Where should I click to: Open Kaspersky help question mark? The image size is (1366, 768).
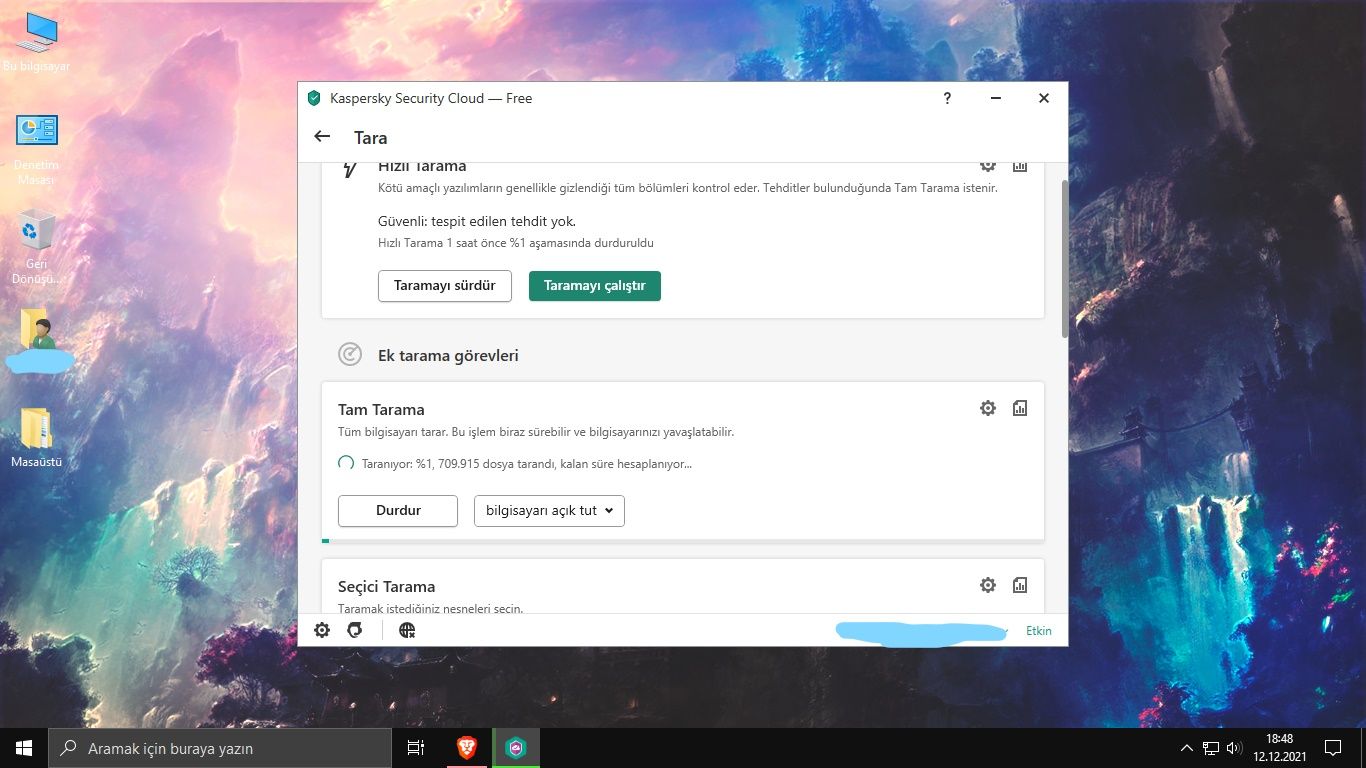[x=947, y=98]
